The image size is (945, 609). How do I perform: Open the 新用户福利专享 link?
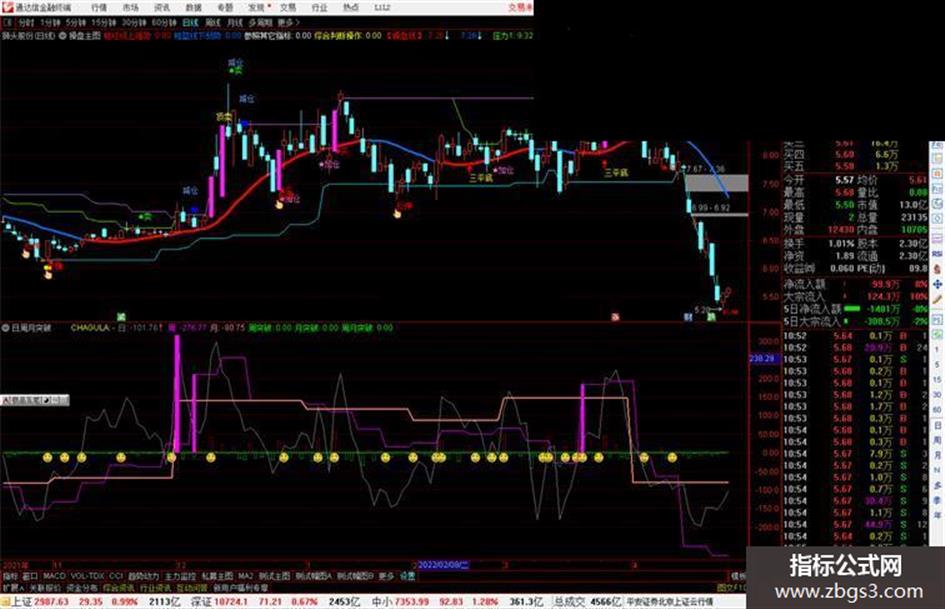[241, 587]
